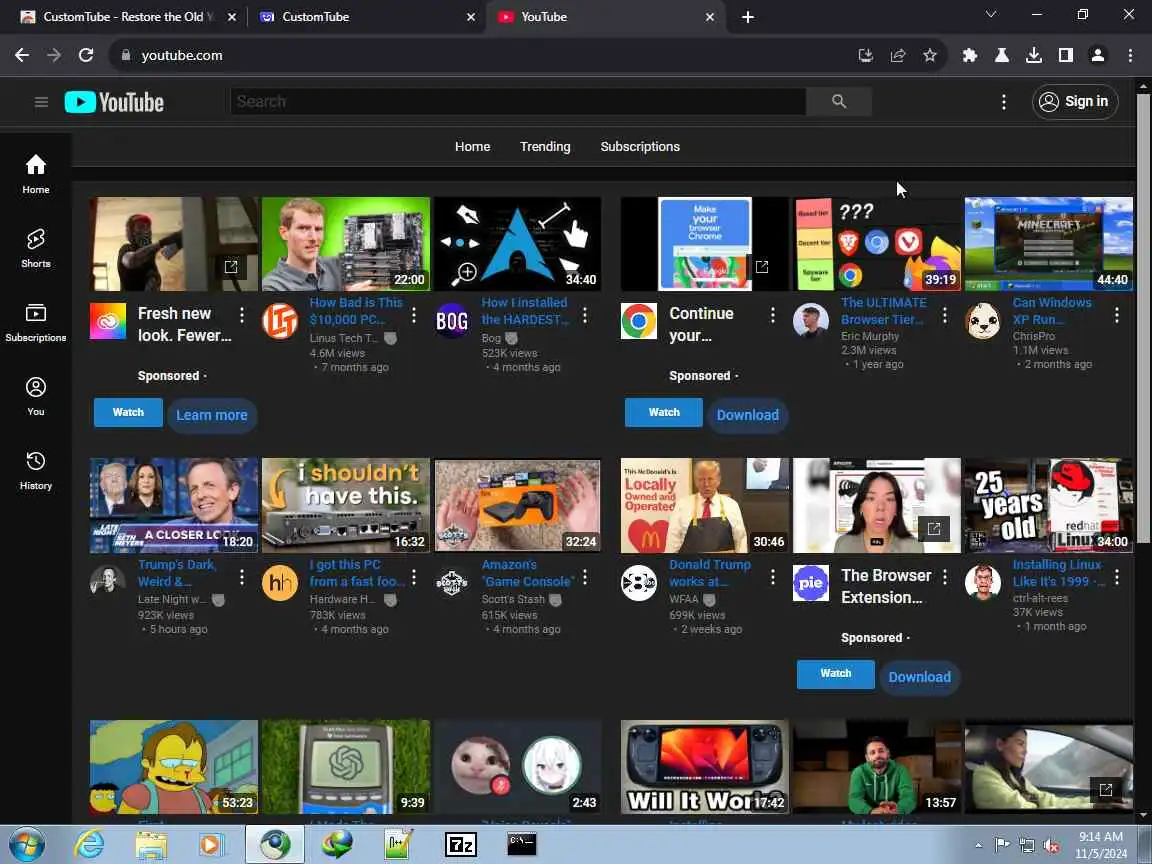Open Subscriptions in sidebar
This screenshot has height=864, width=1152.
pyautogui.click(x=35, y=323)
